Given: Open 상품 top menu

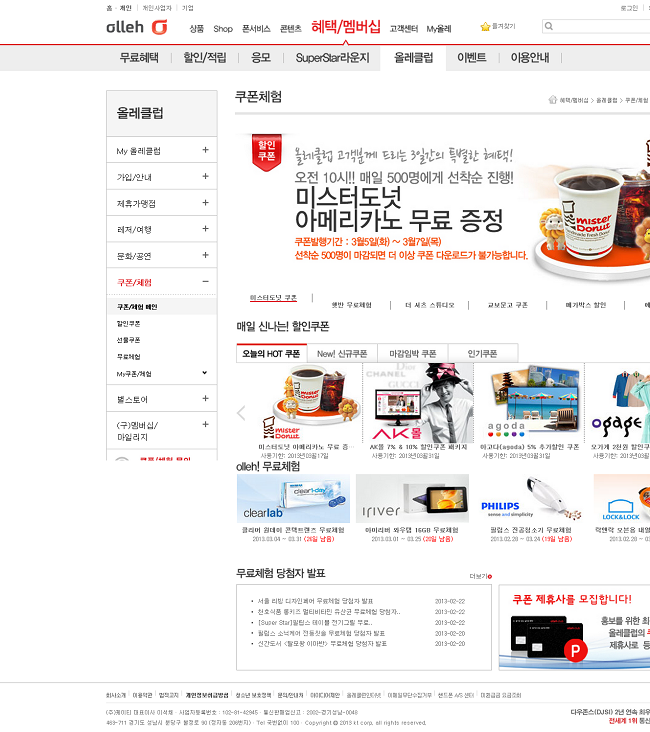Looking at the screenshot, I should click(197, 29).
